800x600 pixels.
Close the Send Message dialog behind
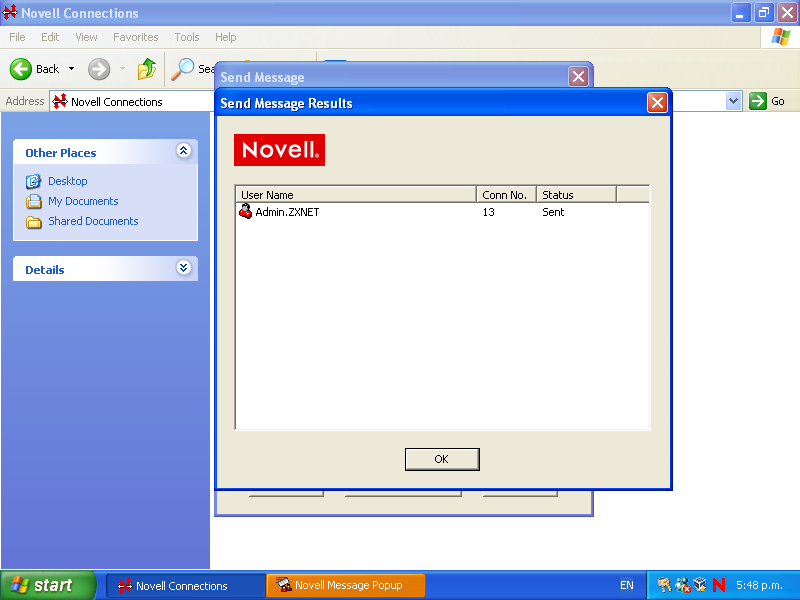click(579, 77)
